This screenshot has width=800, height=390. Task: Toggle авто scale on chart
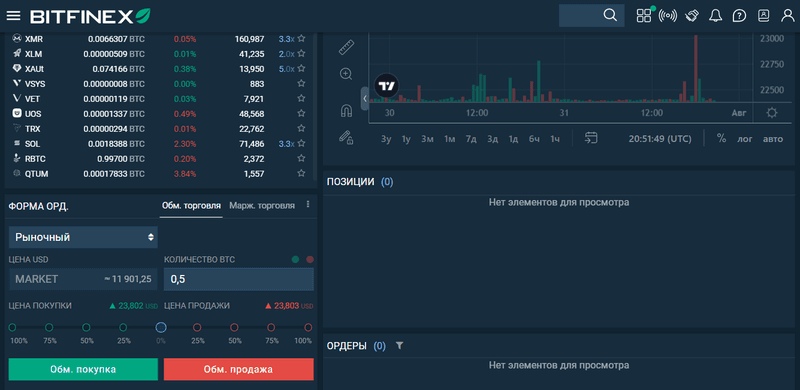pyautogui.click(x=773, y=139)
